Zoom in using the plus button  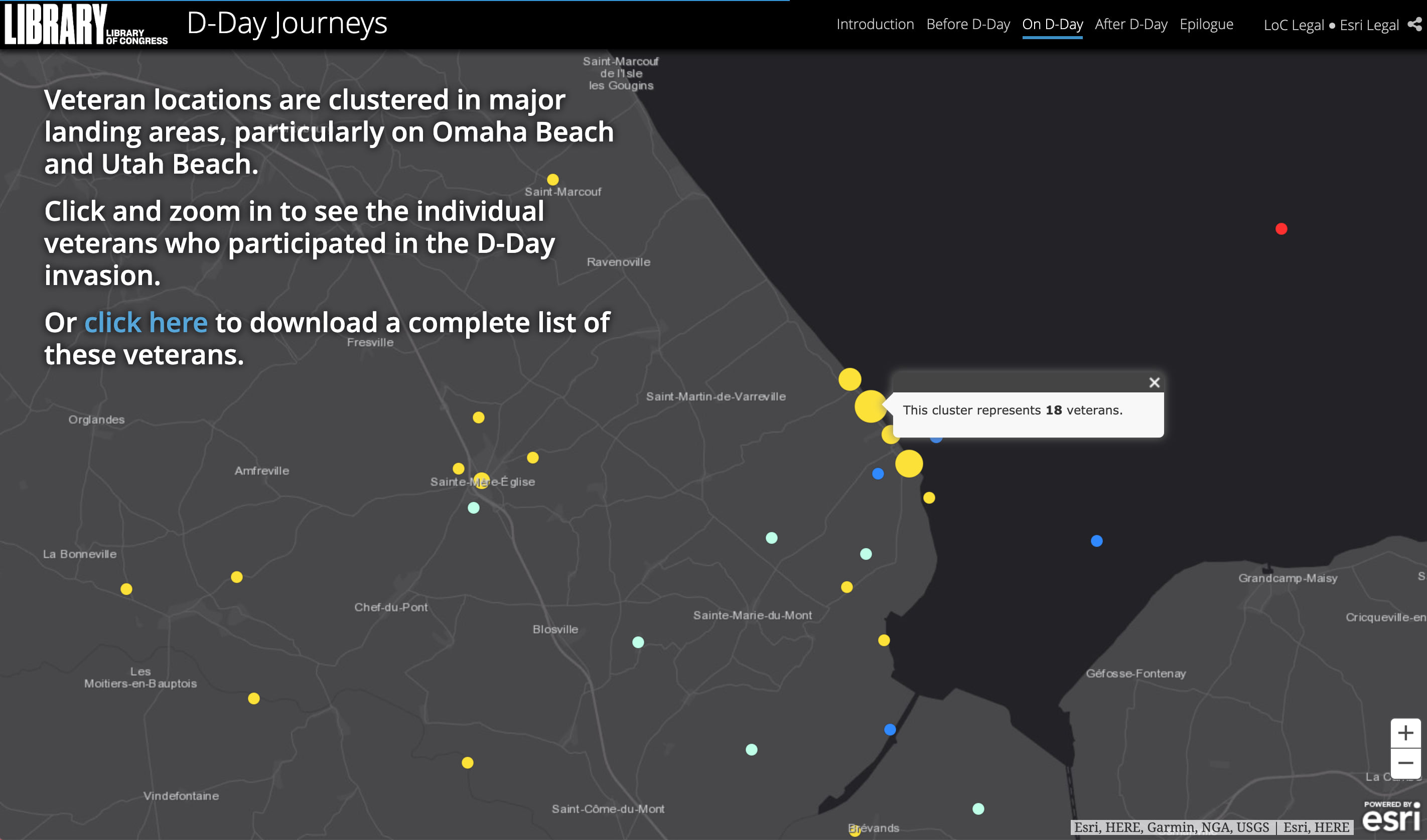click(x=1406, y=733)
